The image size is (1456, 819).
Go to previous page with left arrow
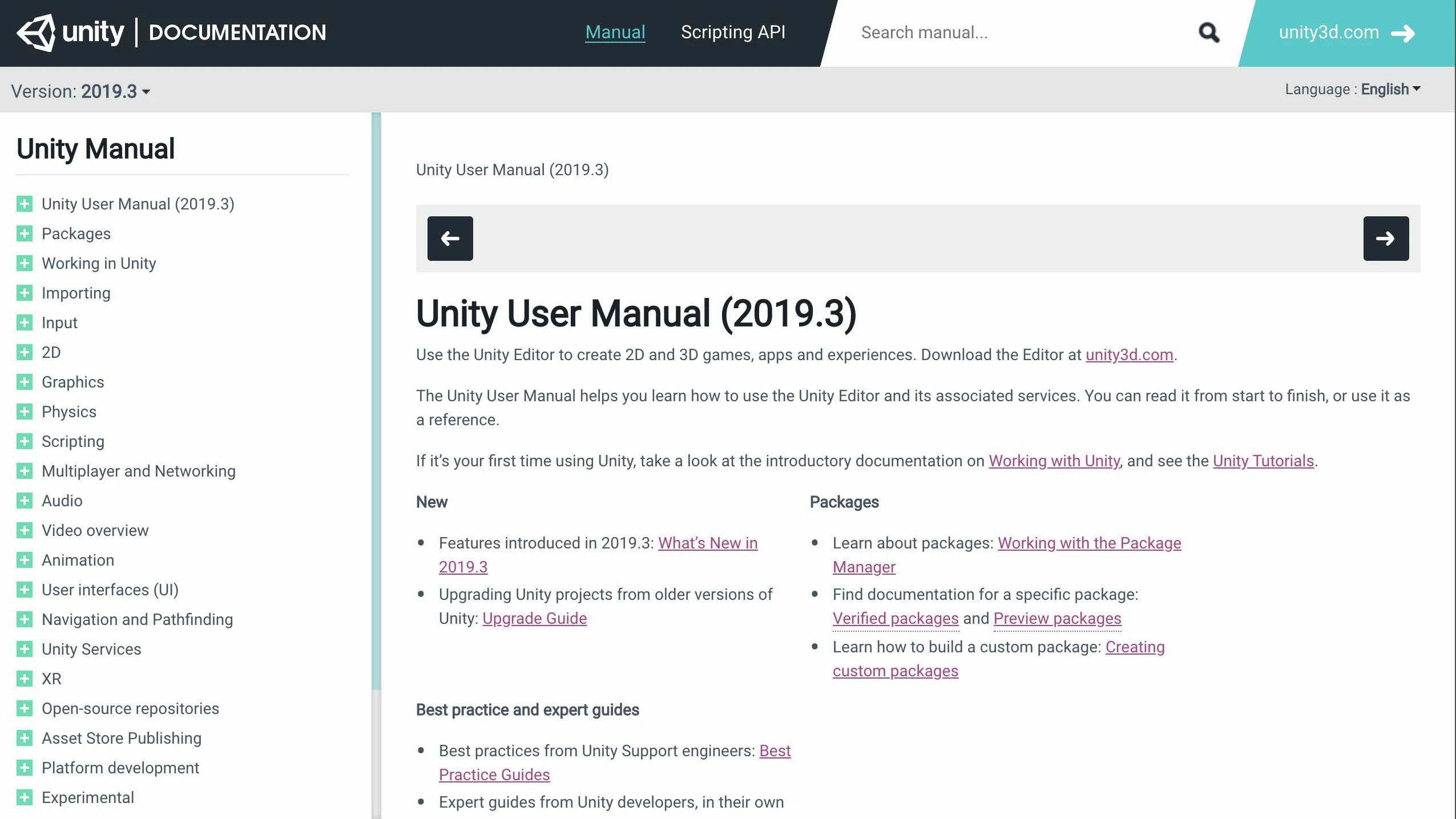(450, 239)
